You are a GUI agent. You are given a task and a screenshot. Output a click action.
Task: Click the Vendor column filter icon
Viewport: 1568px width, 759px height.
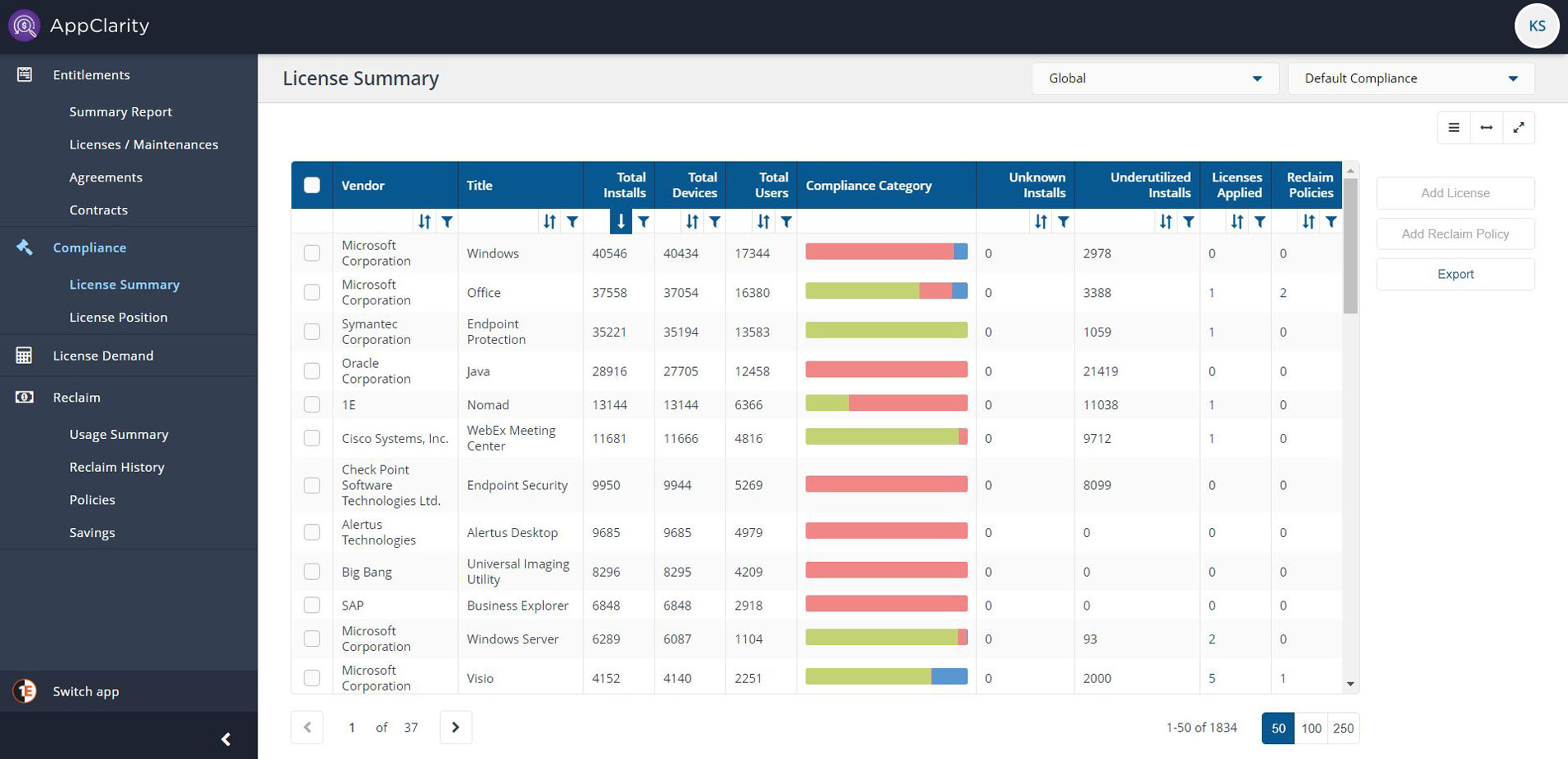[446, 221]
